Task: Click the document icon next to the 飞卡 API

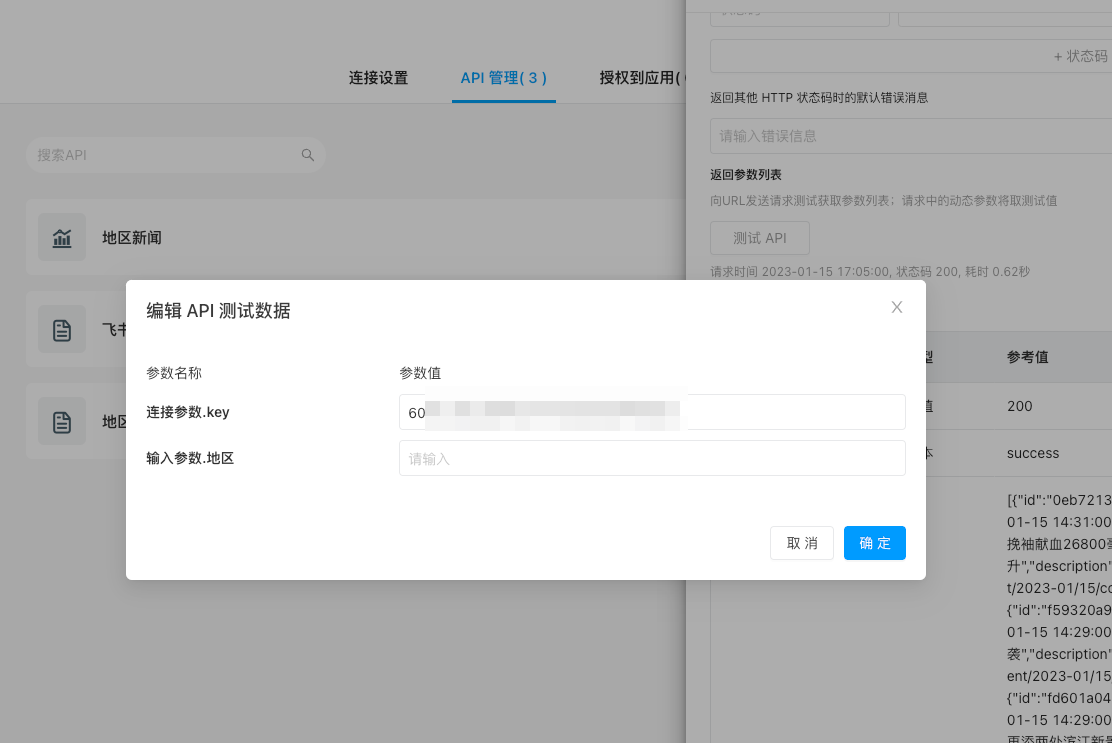Action: 62,329
